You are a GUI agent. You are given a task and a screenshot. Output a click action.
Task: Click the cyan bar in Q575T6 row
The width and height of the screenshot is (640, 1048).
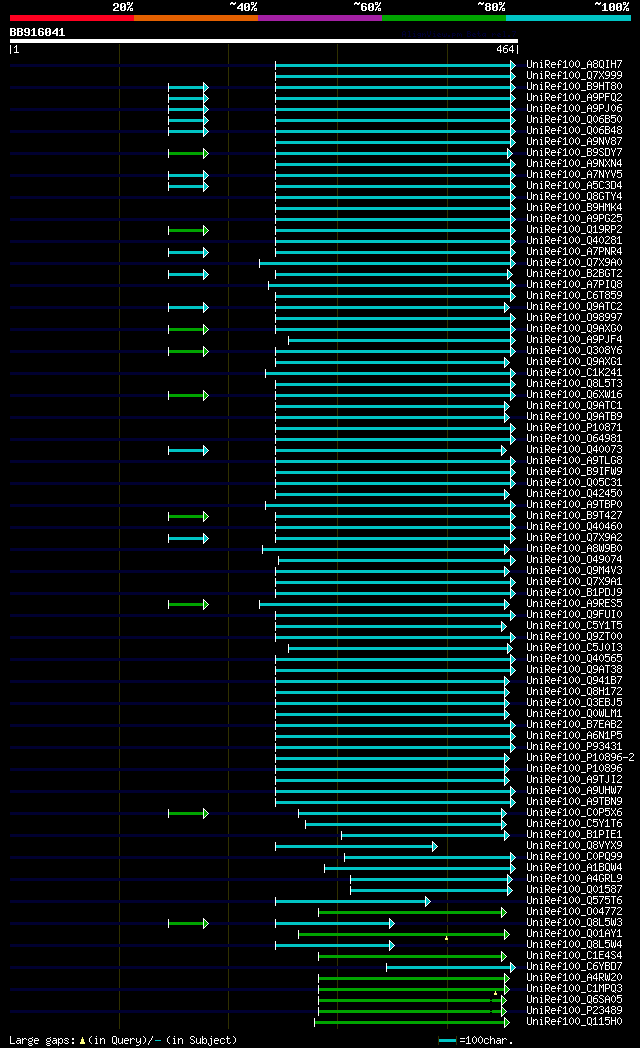pyautogui.click(x=353, y=902)
